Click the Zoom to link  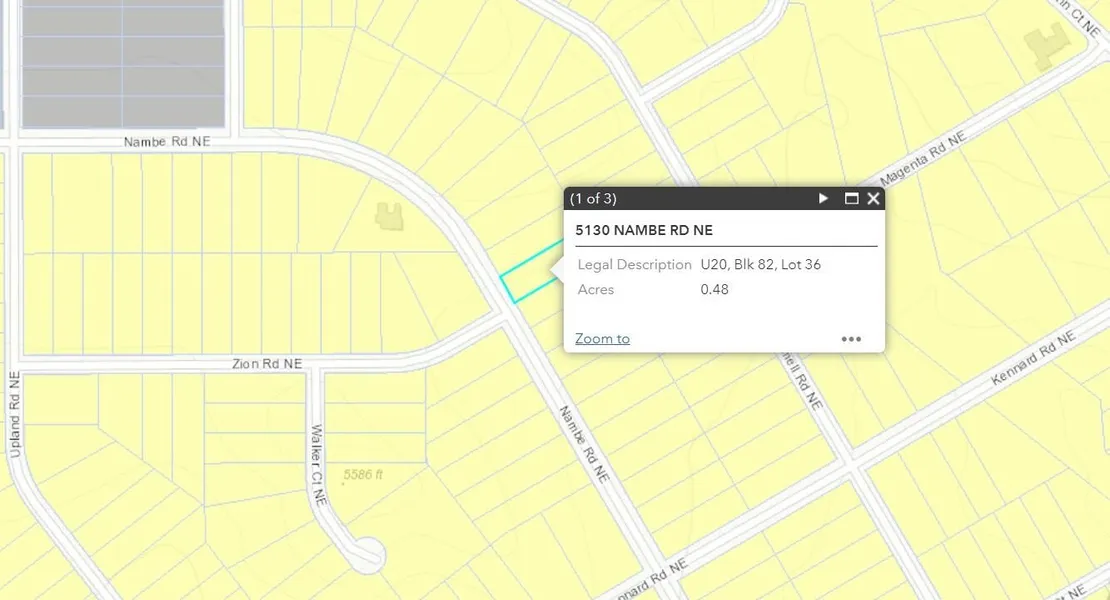[x=602, y=339]
